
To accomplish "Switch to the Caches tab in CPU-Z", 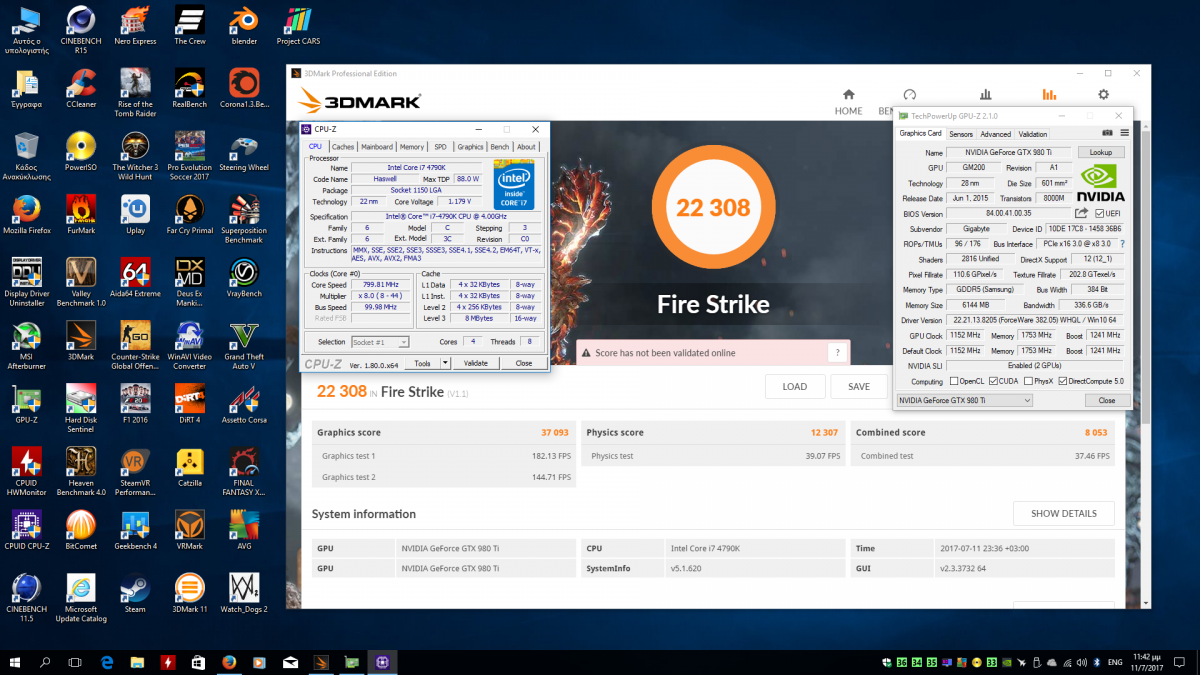I will coord(343,147).
